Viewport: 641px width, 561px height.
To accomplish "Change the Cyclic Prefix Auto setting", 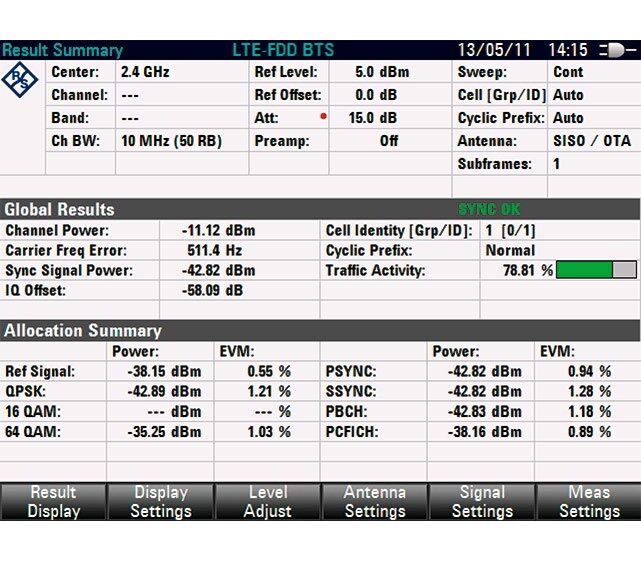I will point(568,118).
